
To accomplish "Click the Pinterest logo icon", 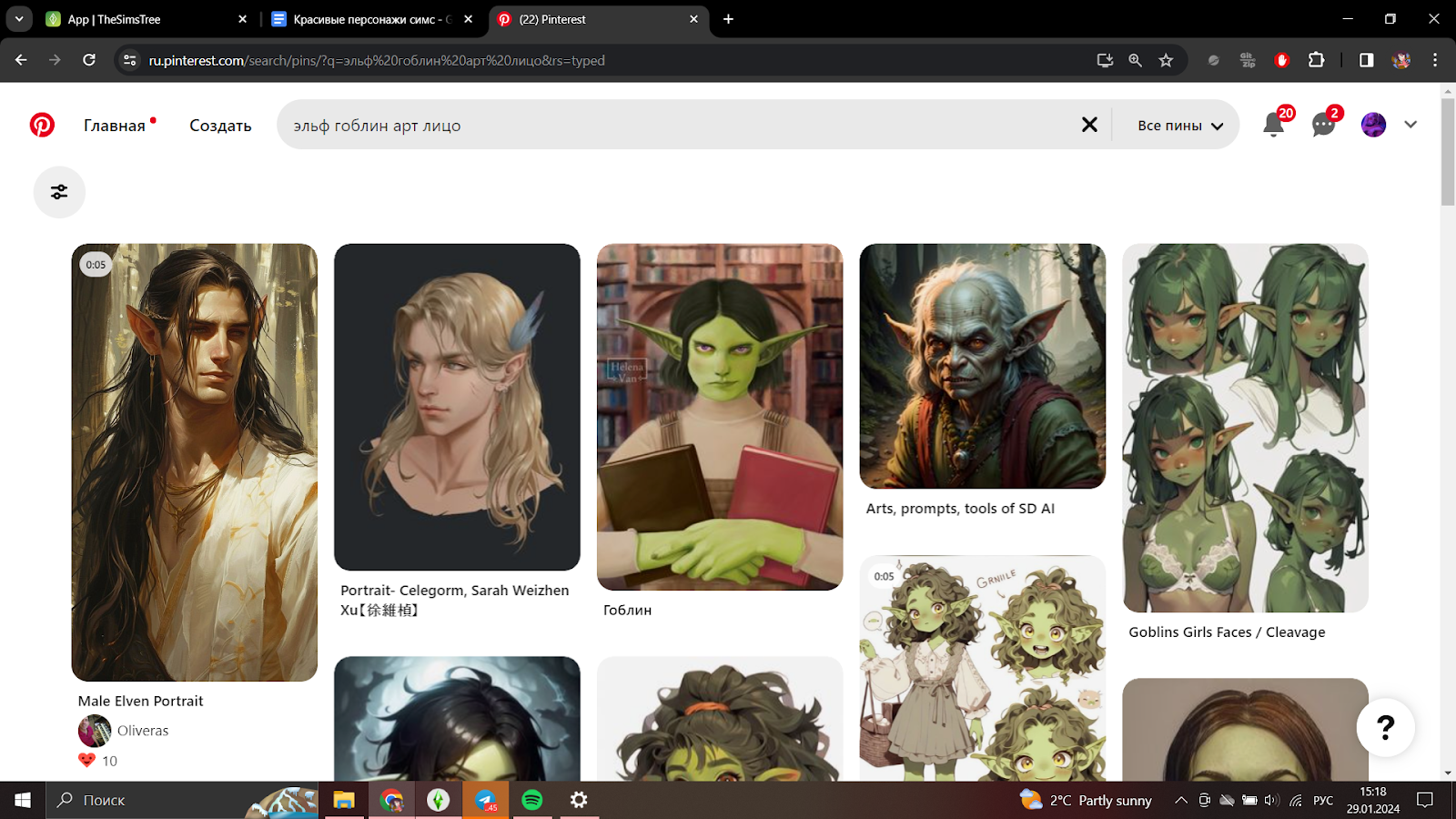I will pyautogui.click(x=42, y=125).
